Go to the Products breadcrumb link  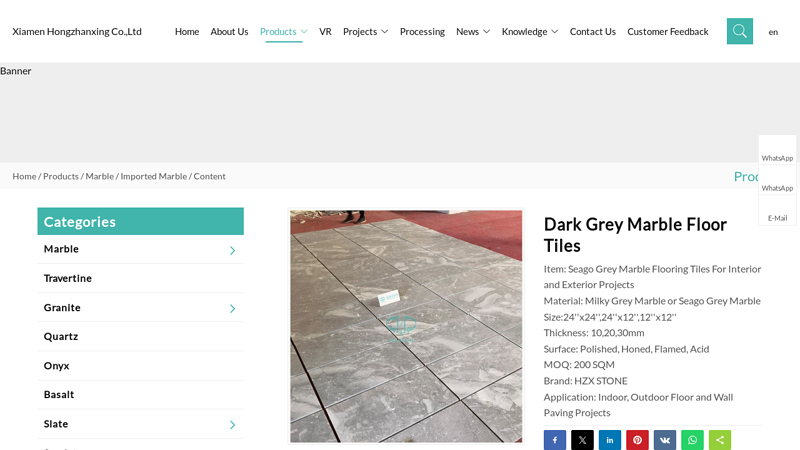coord(61,176)
